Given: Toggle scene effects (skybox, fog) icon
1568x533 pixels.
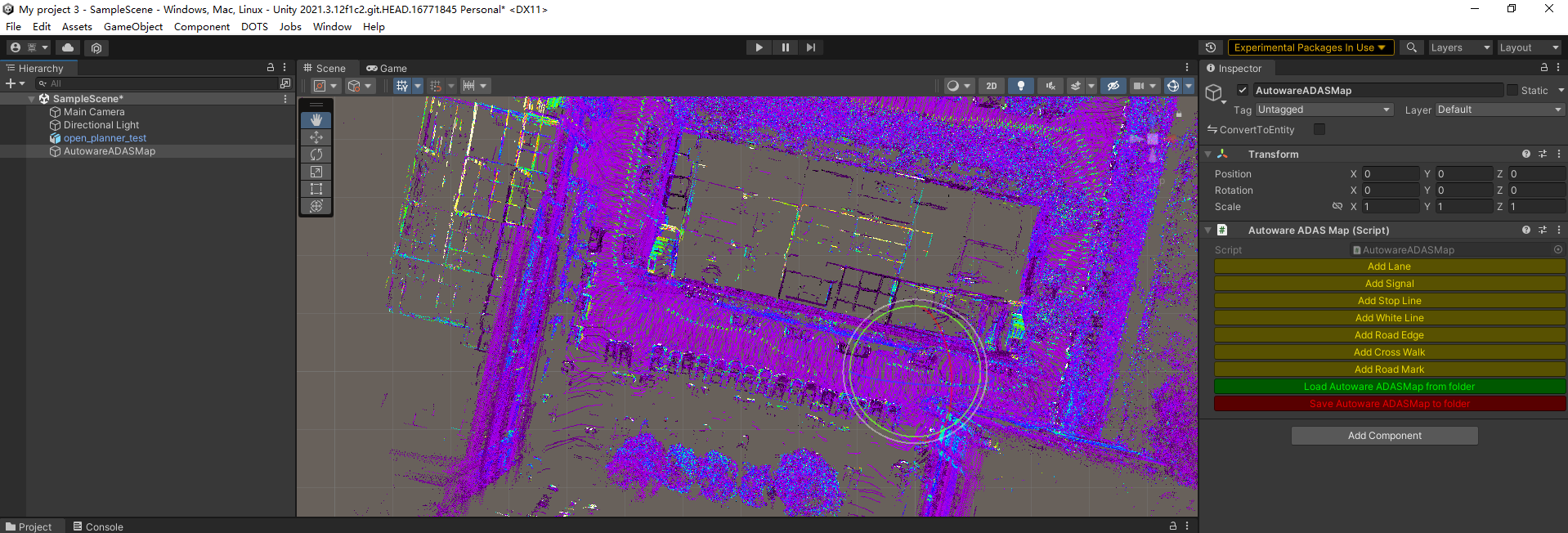Looking at the screenshot, I should point(1076,86).
